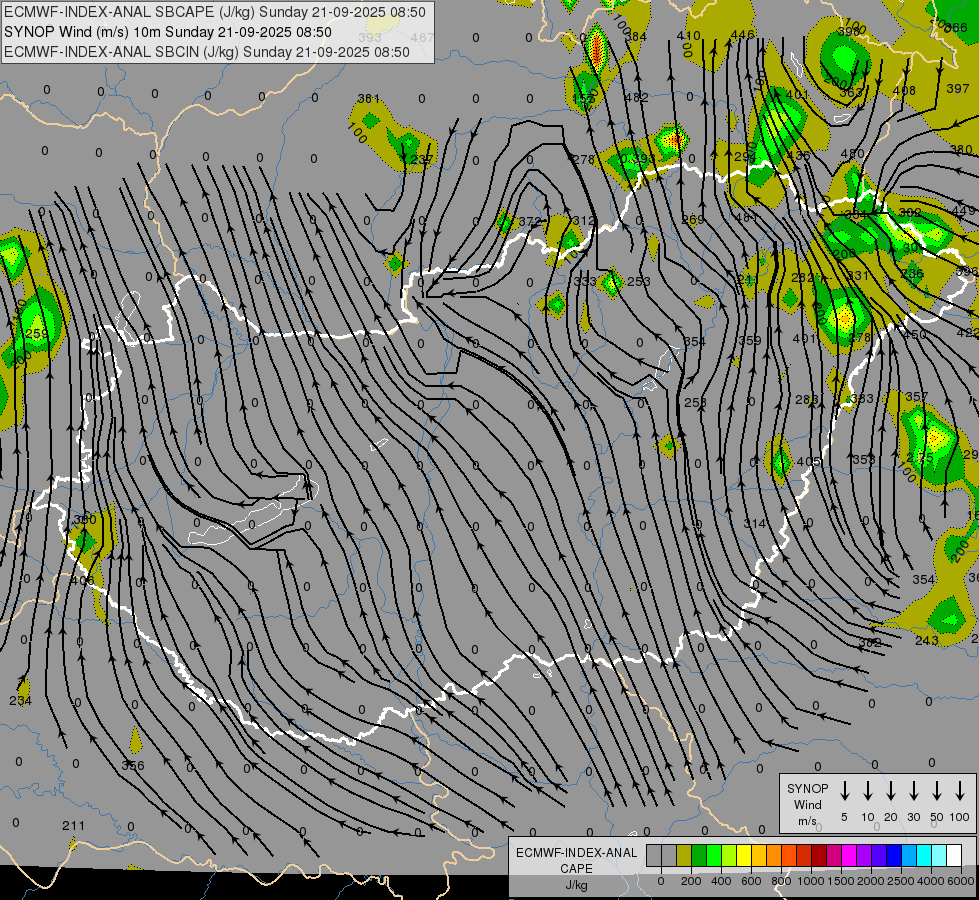
Task: Select the dark red CAPE legend swatch
Action: point(819,856)
